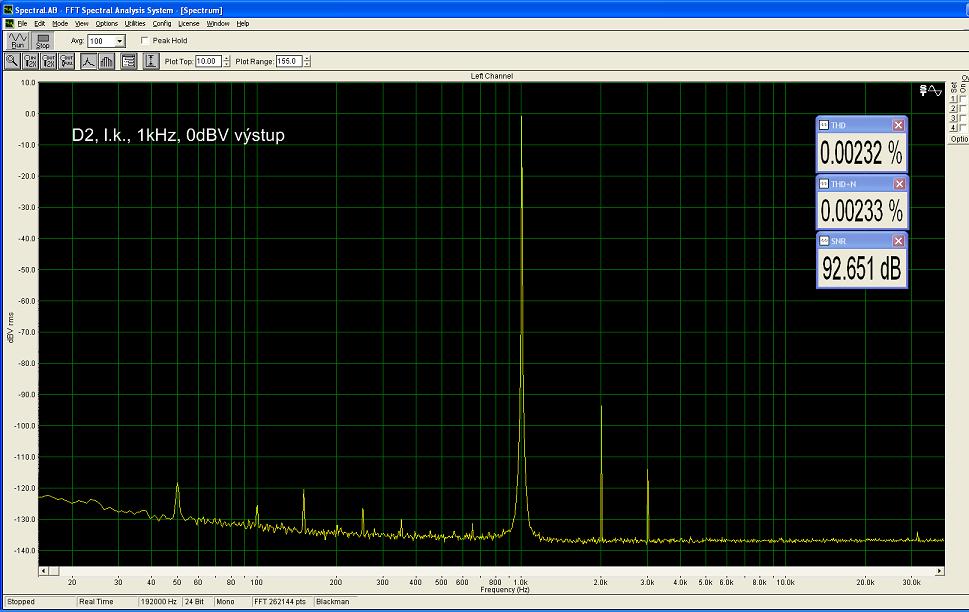The width and height of the screenshot is (969, 612).
Task: Click the 'Left Channel' plot title
Action: (x=492, y=76)
